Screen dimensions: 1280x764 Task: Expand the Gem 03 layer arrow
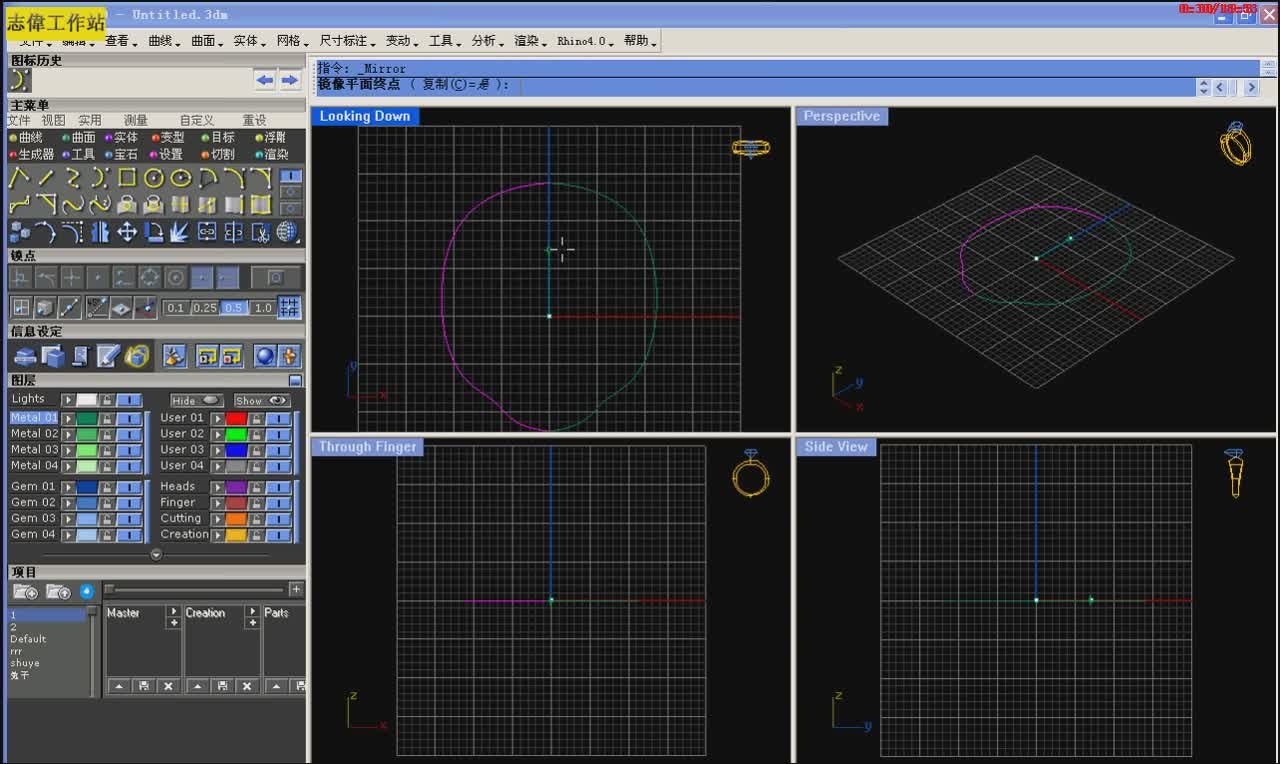(69, 519)
